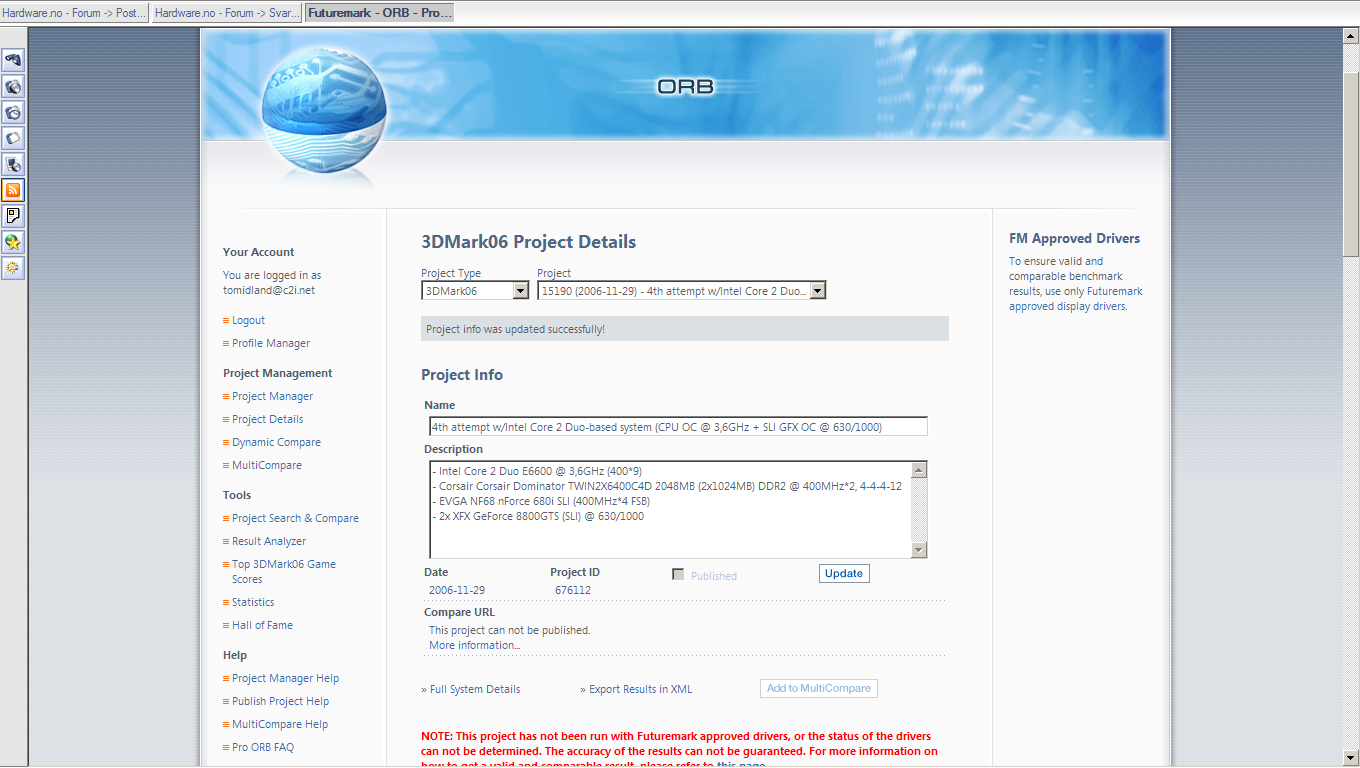The width and height of the screenshot is (1360, 768).
Task: Click the More information... link
Action: tap(474, 646)
